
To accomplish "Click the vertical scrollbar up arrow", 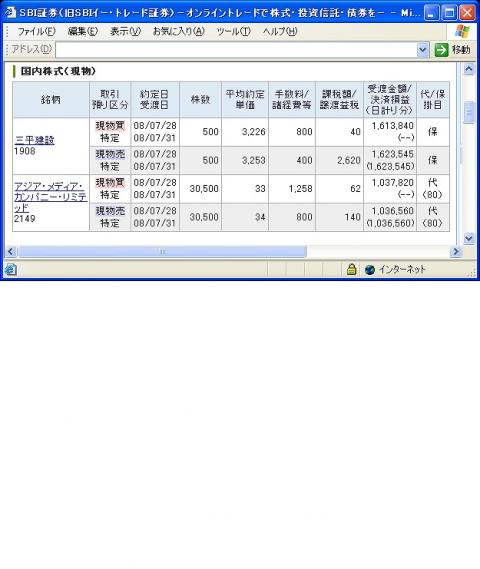I will click(469, 69).
